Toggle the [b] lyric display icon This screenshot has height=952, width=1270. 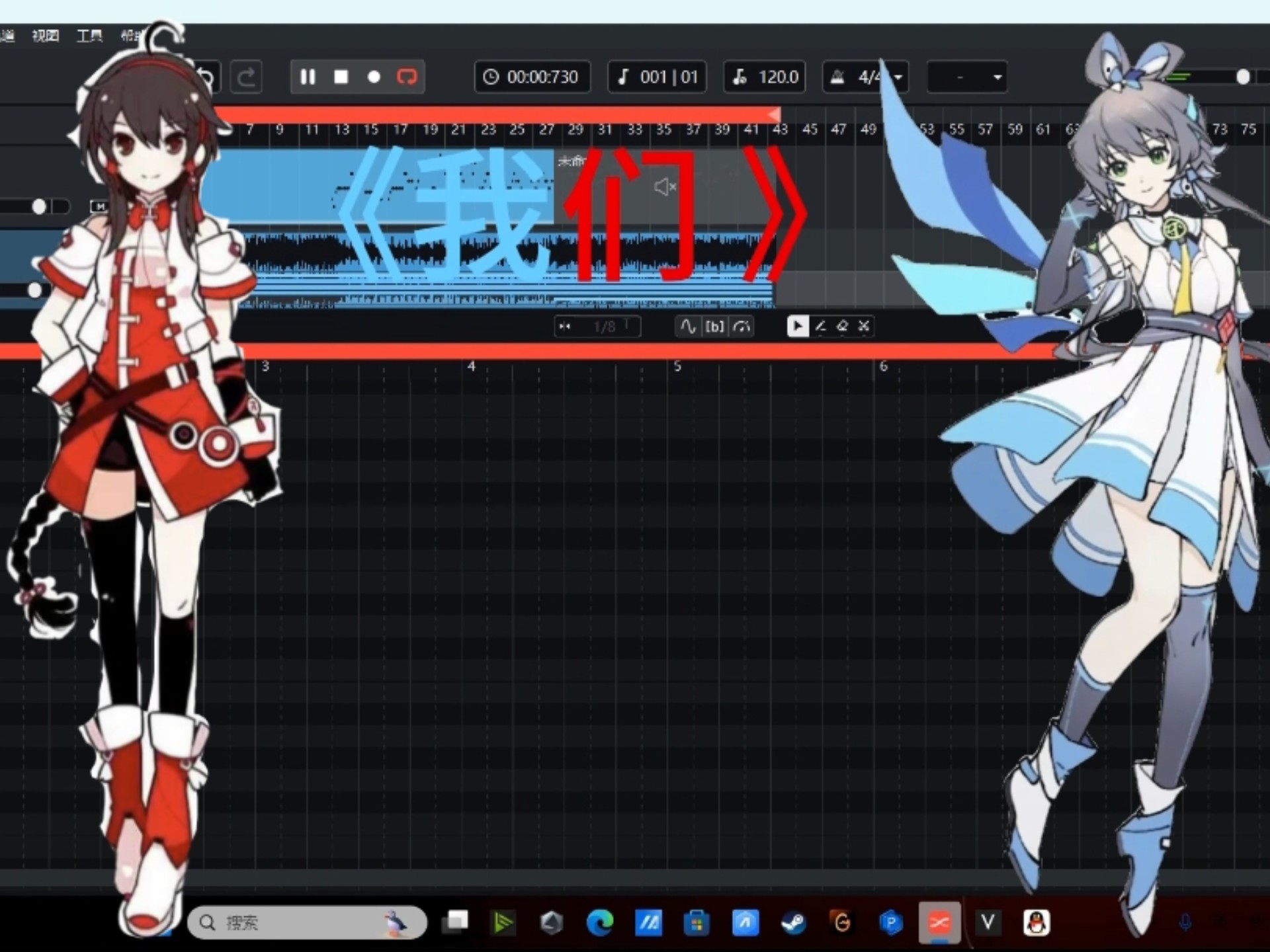click(714, 327)
